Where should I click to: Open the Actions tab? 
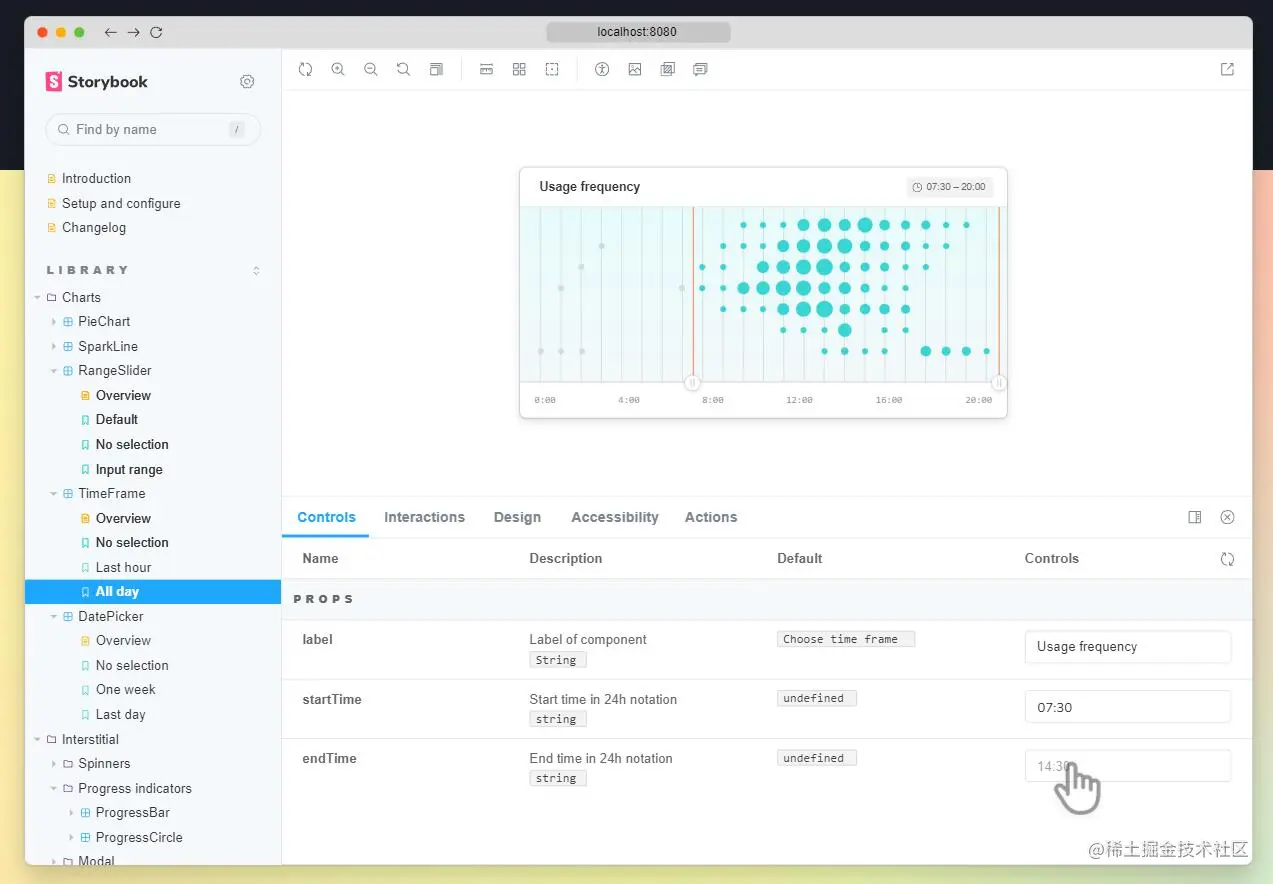coord(711,517)
